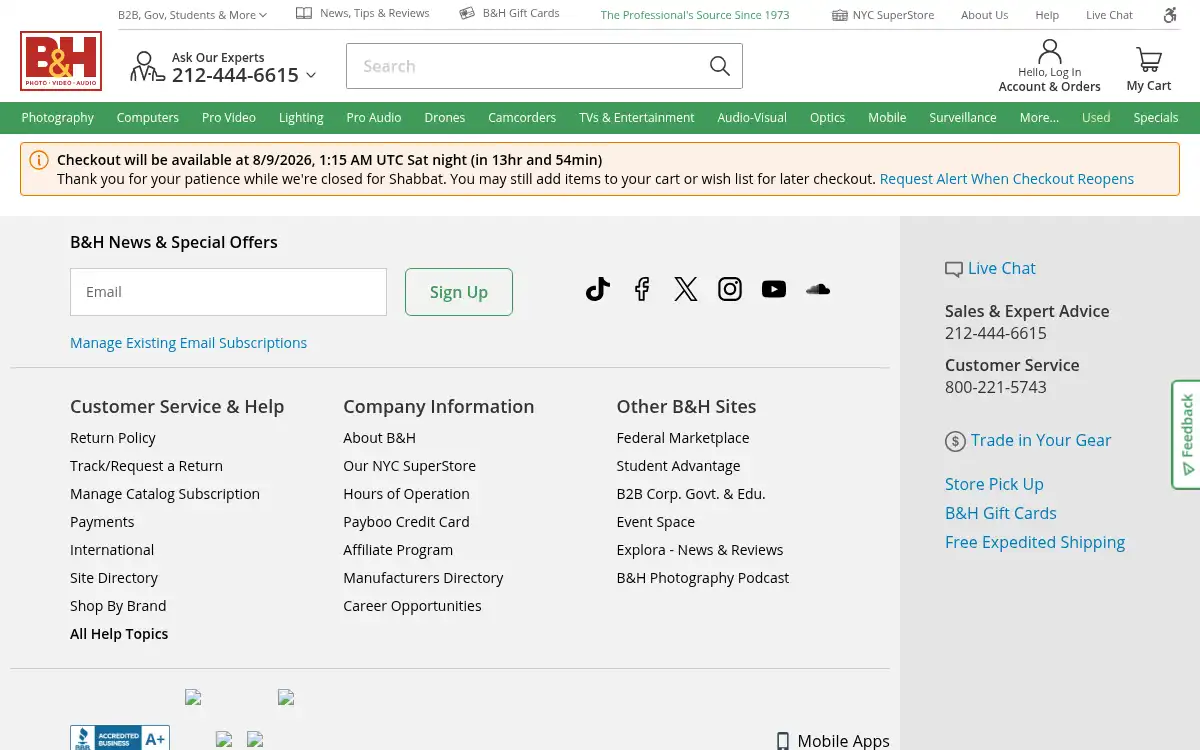Open the Feedback side tab
The image size is (1200, 750).
1186,434
